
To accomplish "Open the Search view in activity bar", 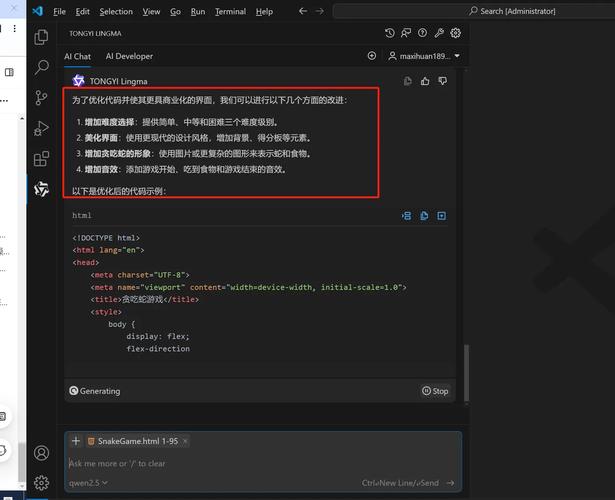I will [x=41, y=67].
